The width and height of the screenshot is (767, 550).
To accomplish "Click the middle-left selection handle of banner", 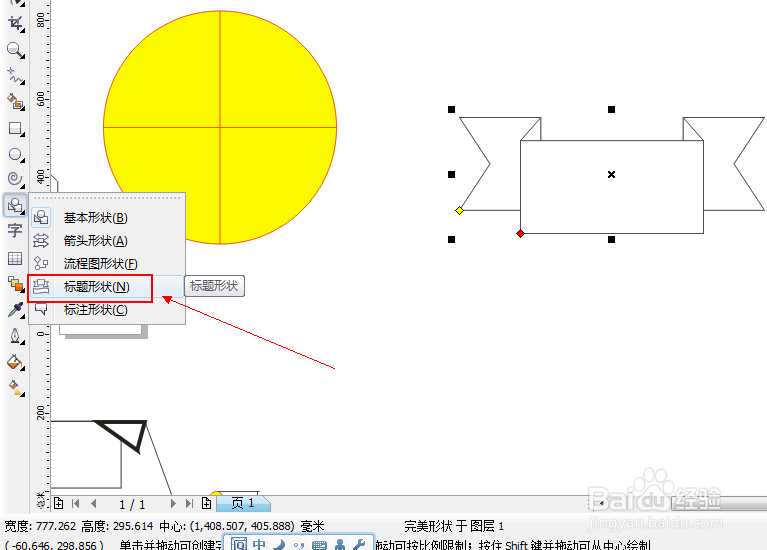I will [451, 174].
